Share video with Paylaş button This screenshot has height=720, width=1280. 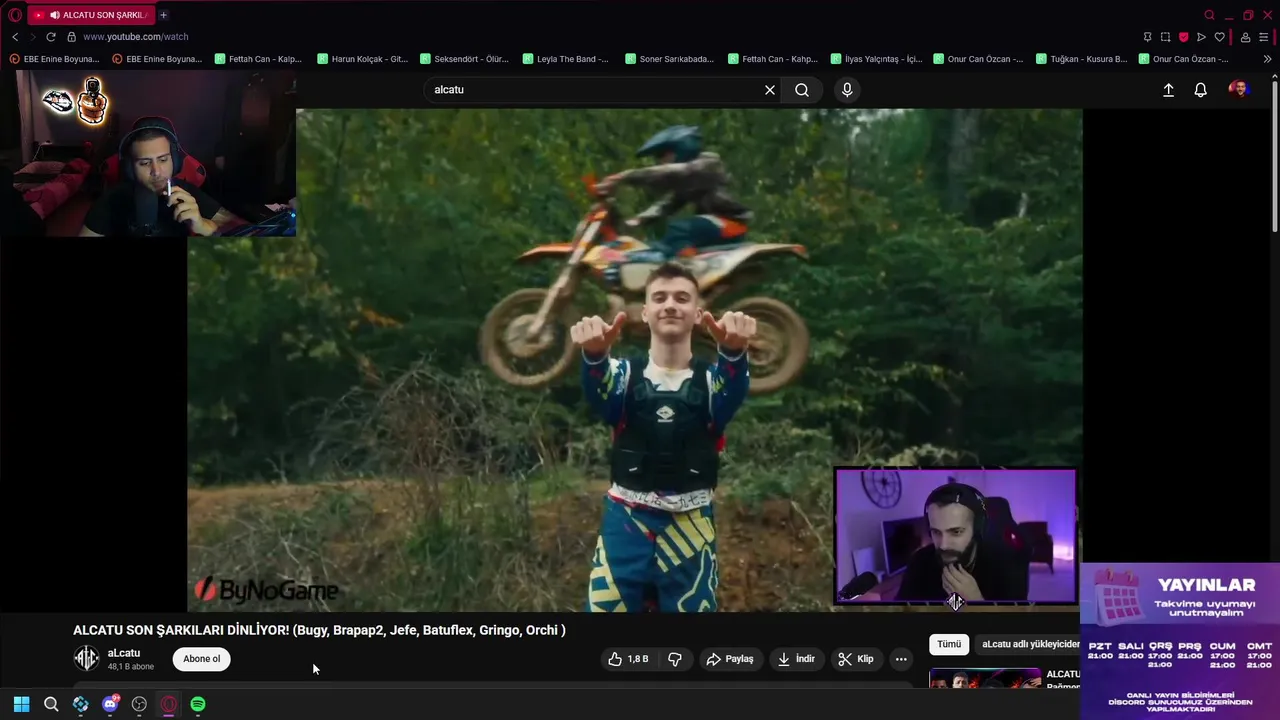coord(730,659)
